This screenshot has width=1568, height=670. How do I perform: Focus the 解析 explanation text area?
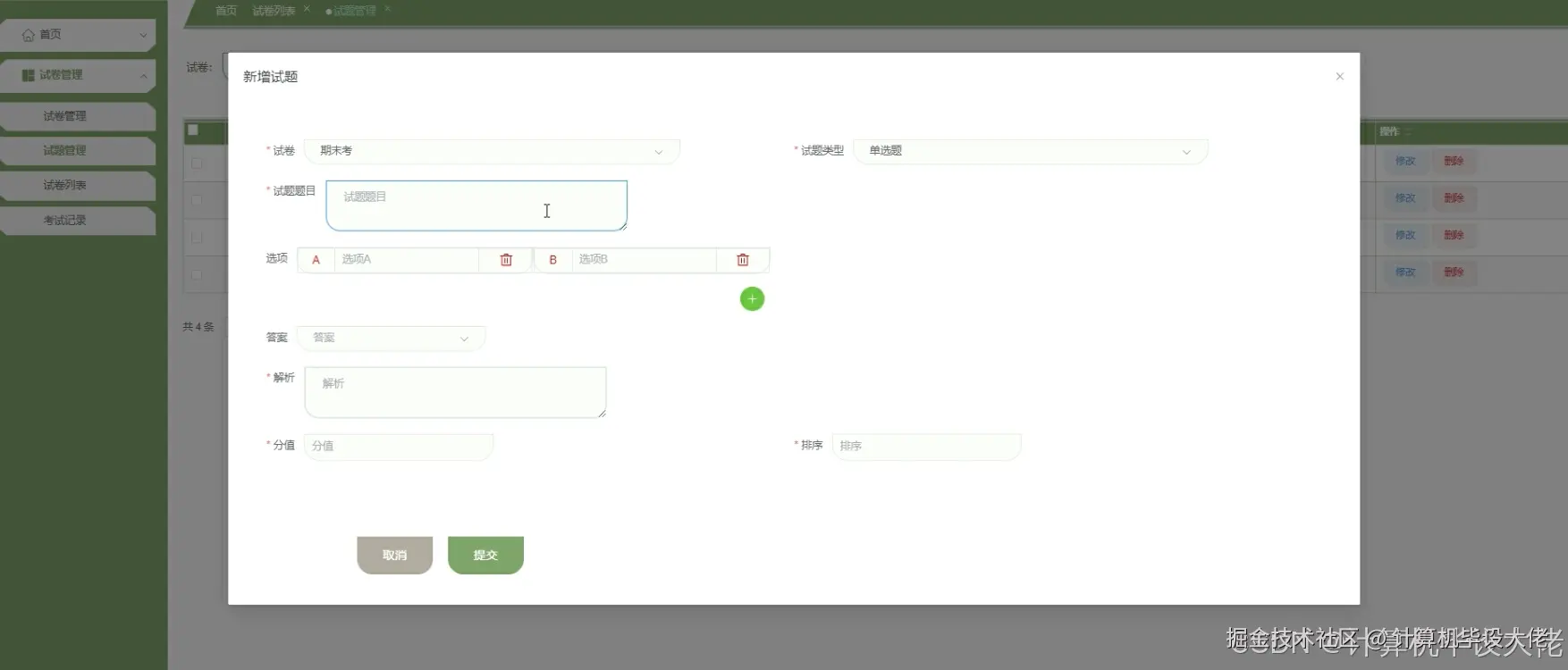(455, 392)
